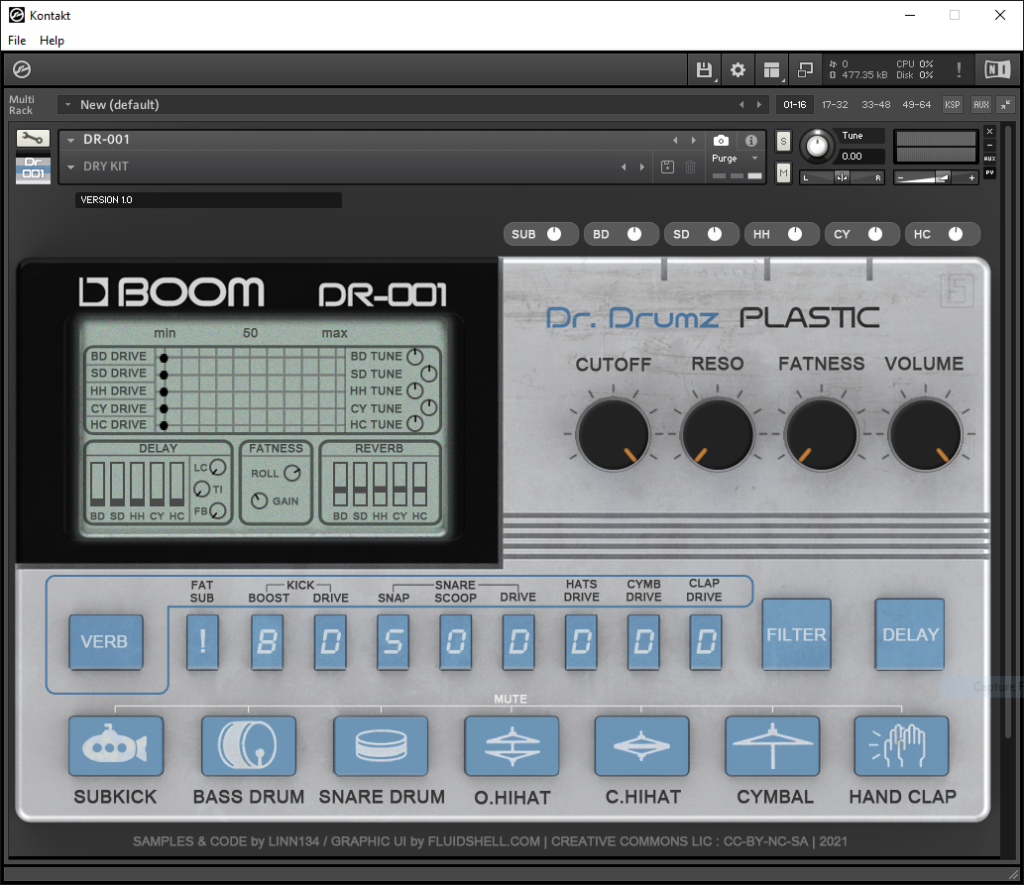The height and width of the screenshot is (885, 1024).
Task: Open the DRY KIT snapshot dropdown
Action: pos(71,167)
